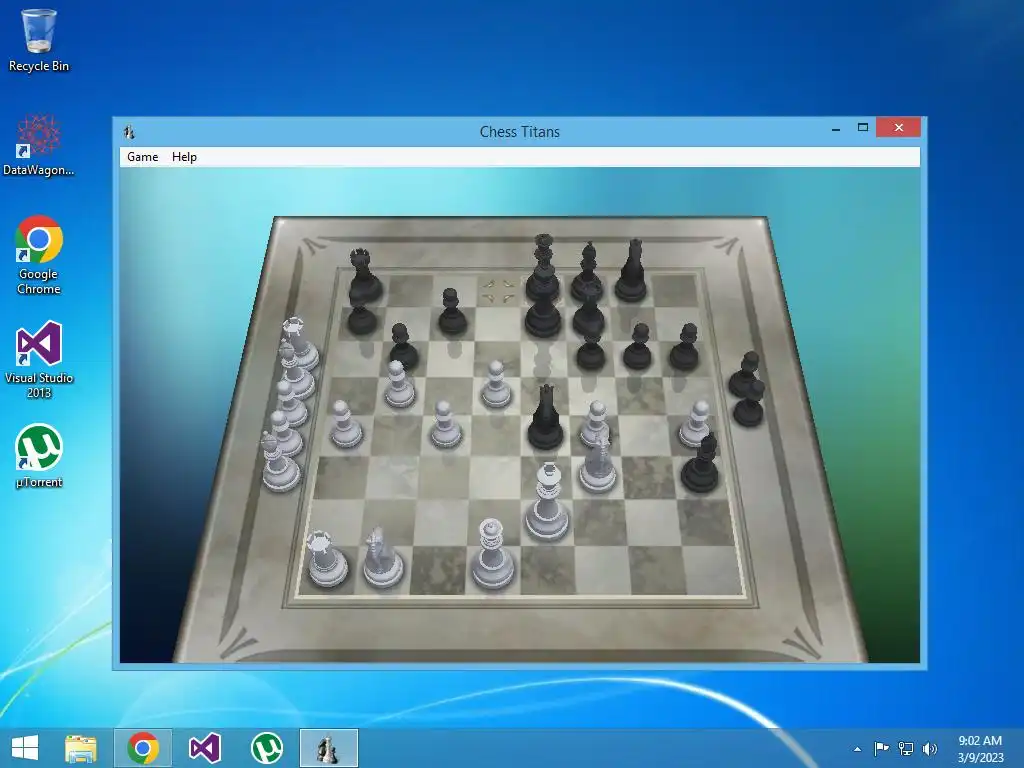Click the black bishop on f8

click(x=587, y=272)
